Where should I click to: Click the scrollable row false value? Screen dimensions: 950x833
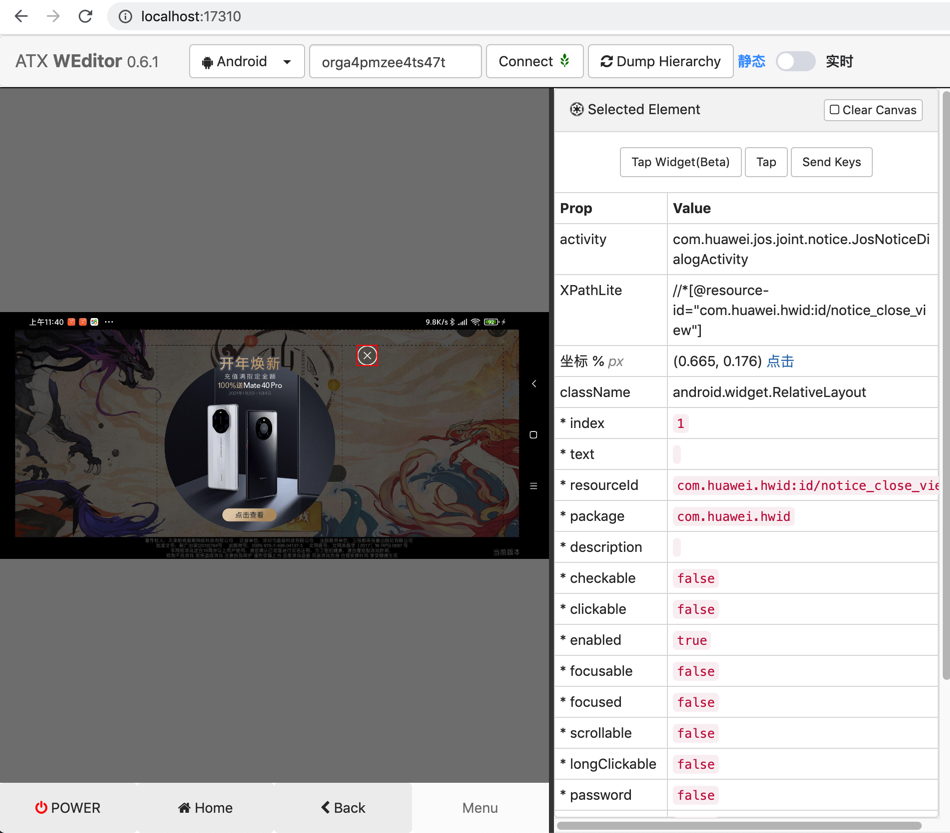click(696, 733)
